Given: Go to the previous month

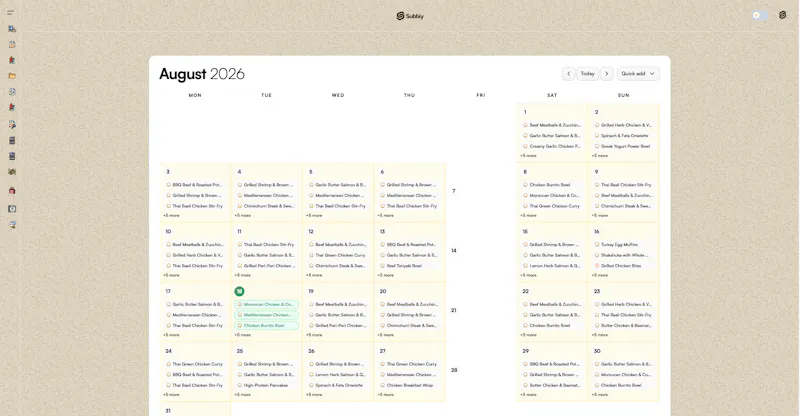Looking at the screenshot, I should coord(568,74).
